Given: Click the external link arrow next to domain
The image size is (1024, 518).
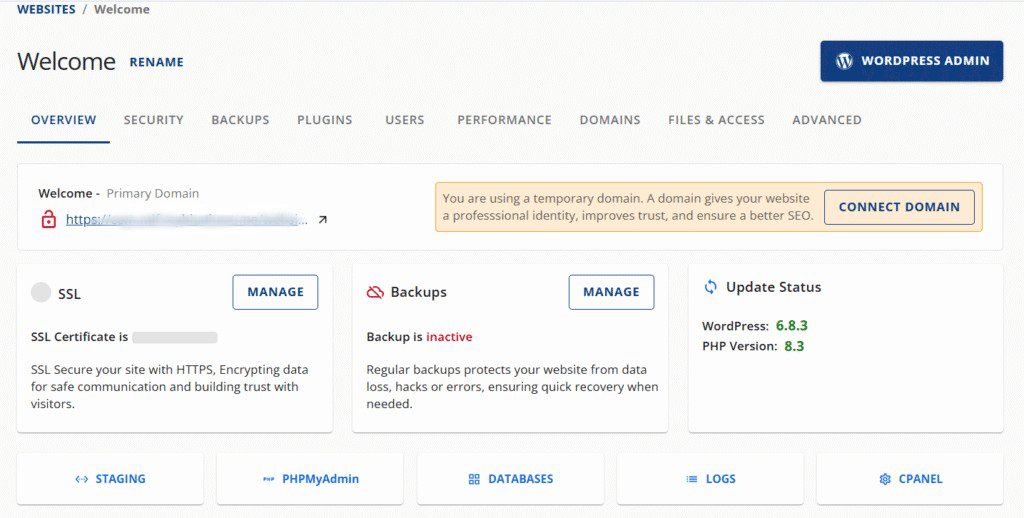Looking at the screenshot, I should click(322, 220).
